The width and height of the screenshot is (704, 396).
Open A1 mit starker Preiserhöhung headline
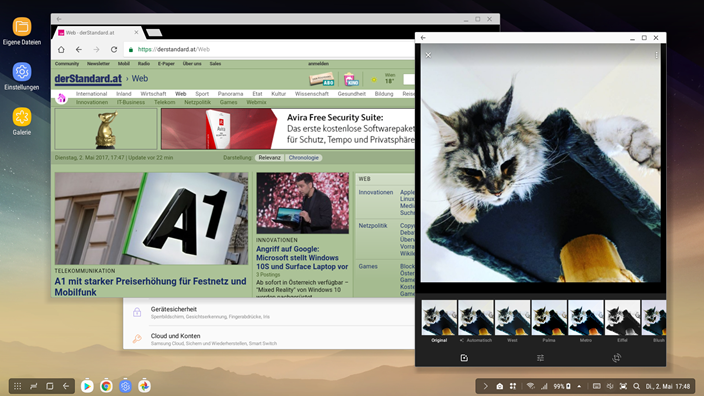150,286
